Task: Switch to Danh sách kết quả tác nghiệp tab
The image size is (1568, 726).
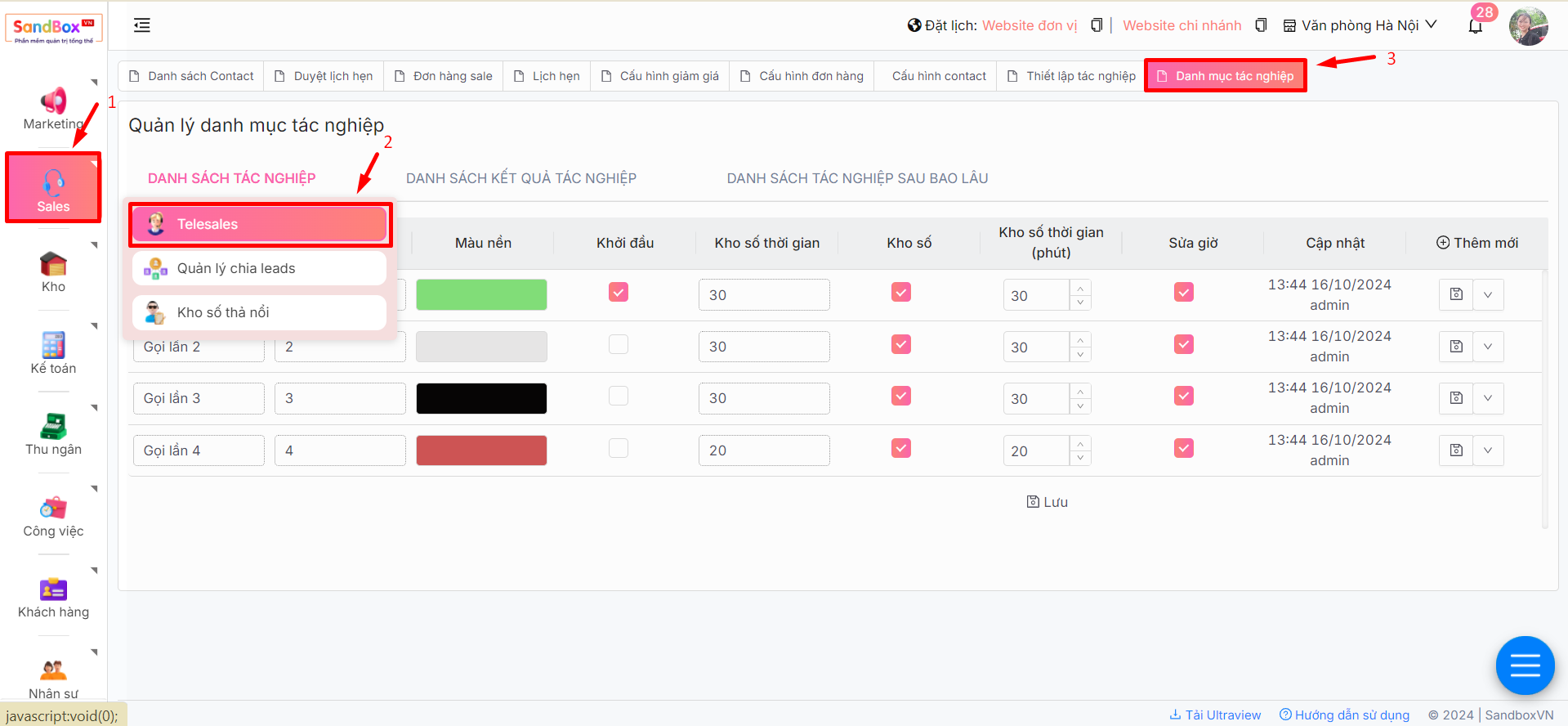Action: [520, 178]
